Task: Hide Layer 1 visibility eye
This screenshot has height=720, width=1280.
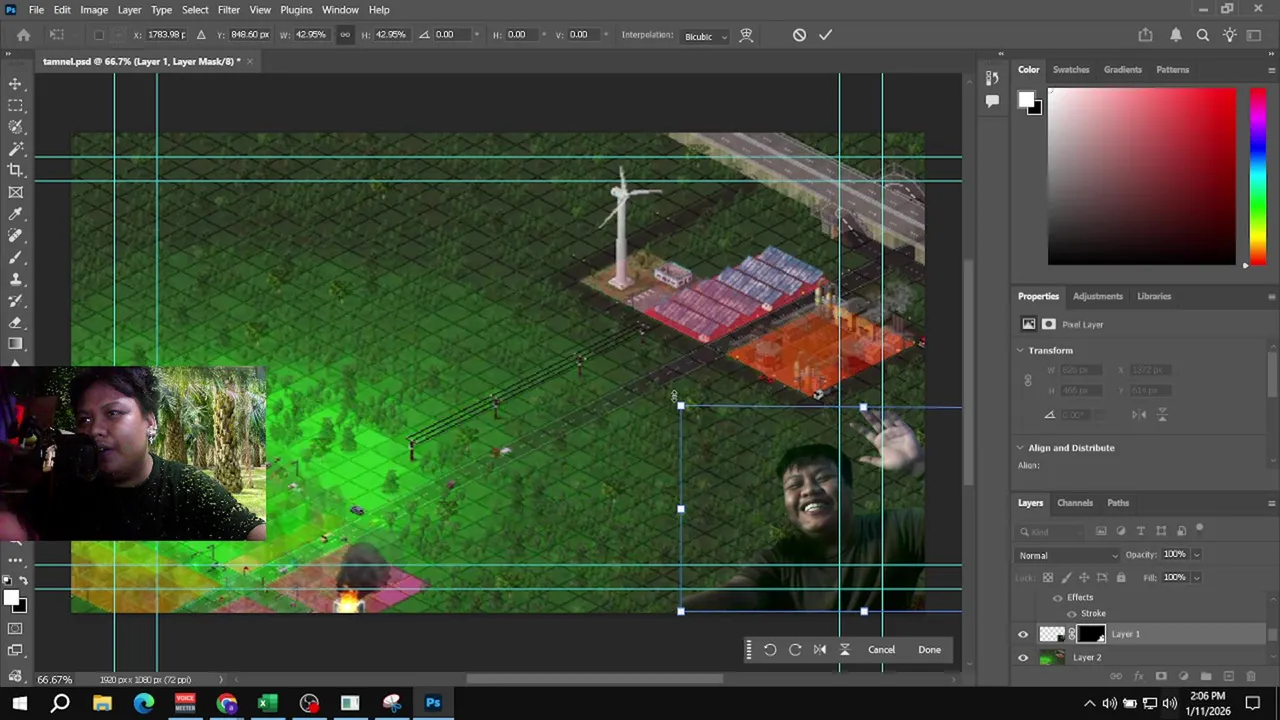Action: 1022,635
